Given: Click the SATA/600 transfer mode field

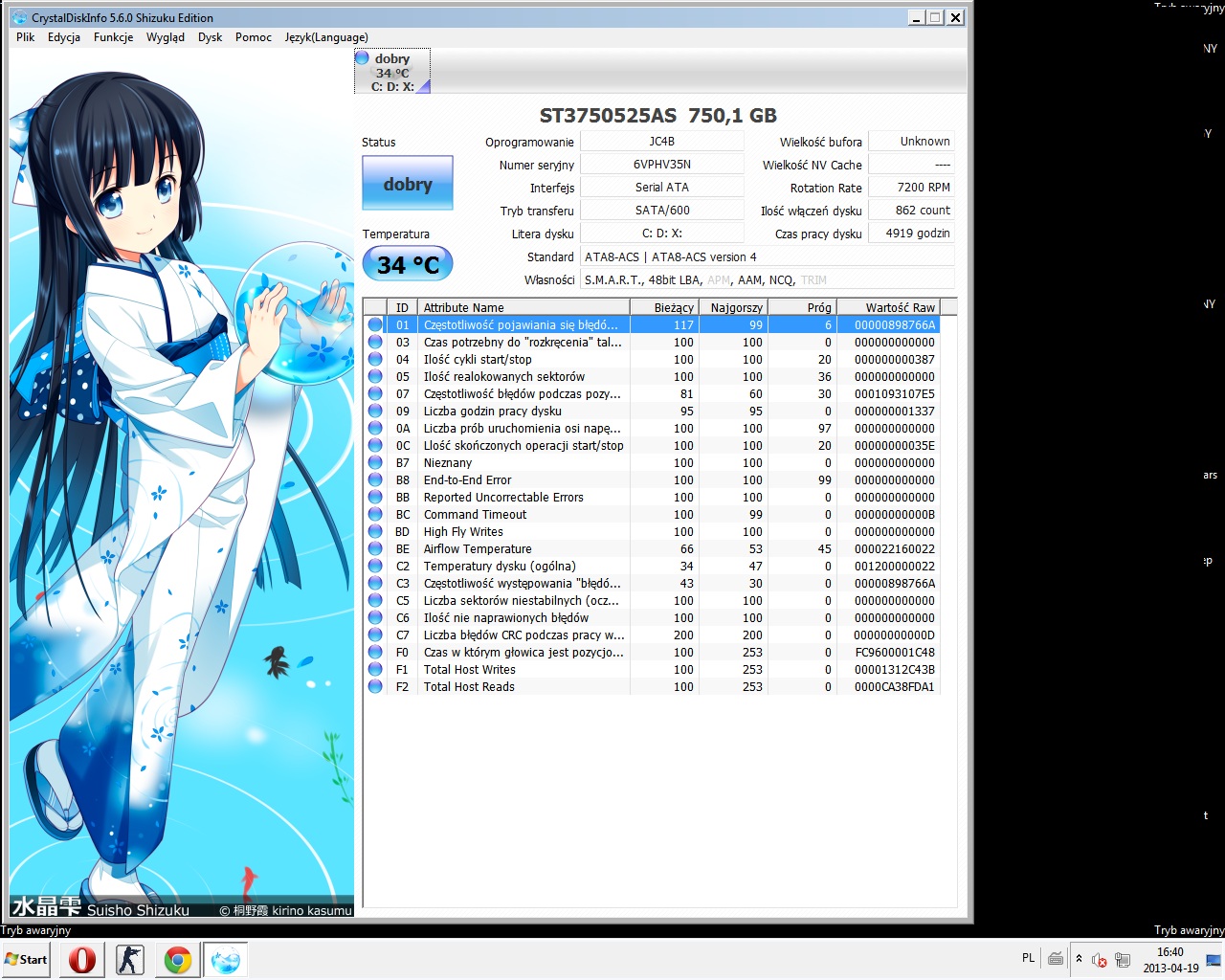Looking at the screenshot, I should pyautogui.click(x=662, y=211).
